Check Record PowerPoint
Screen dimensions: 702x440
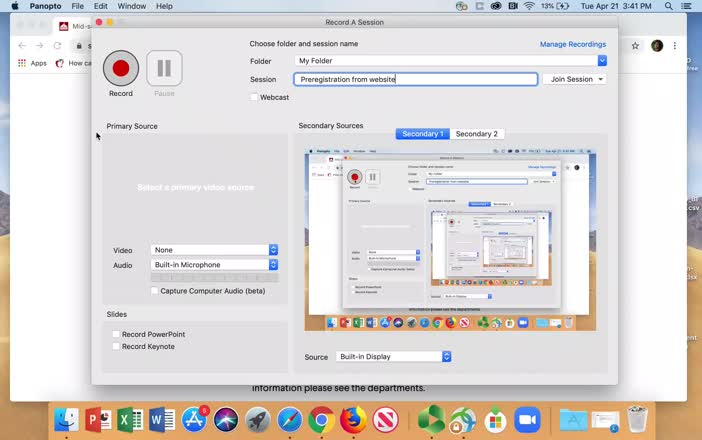point(116,334)
